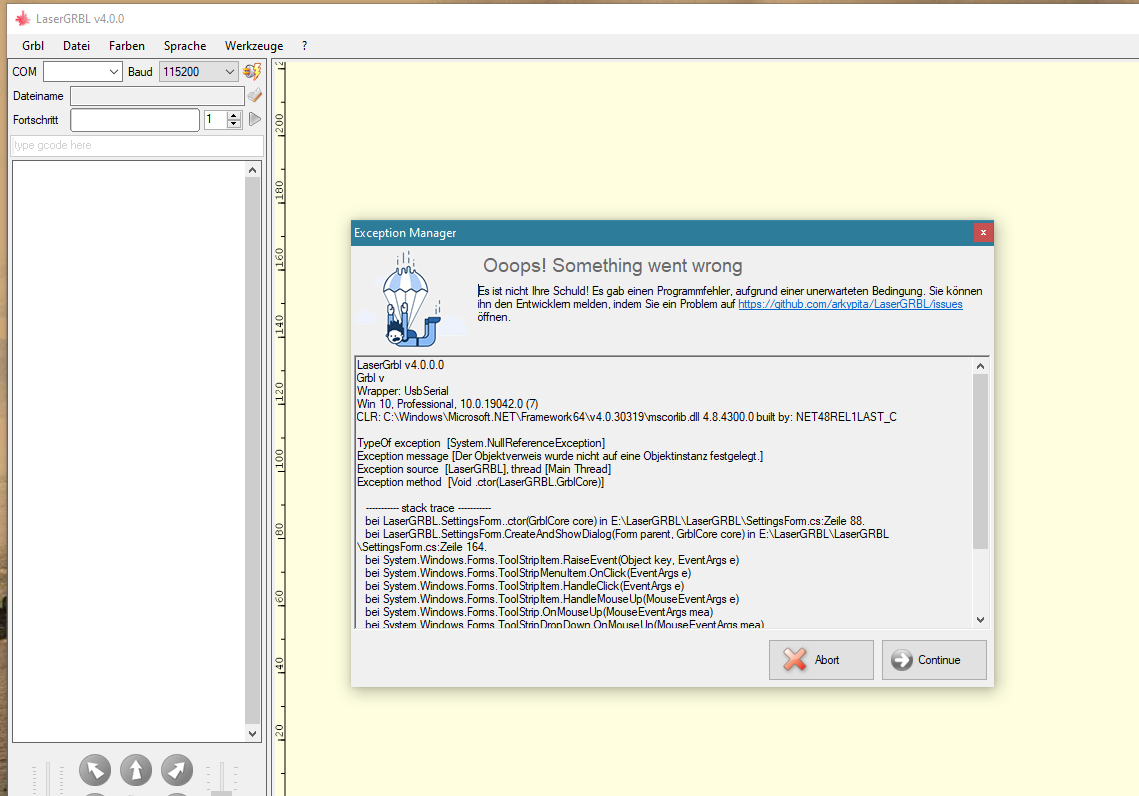1139x796 pixels.
Task: Jog up arrow button
Action: (x=136, y=770)
